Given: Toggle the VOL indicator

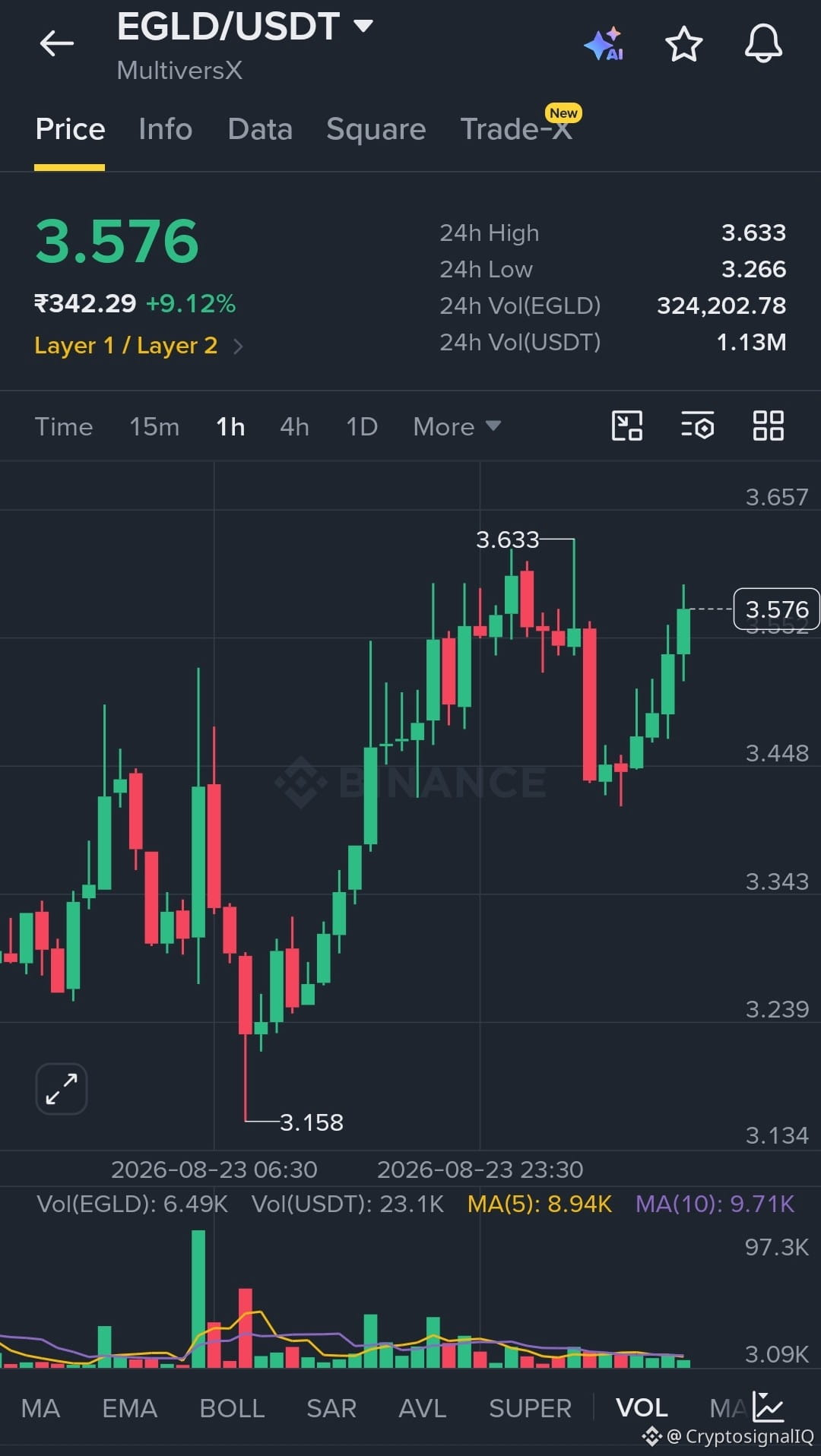Looking at the screenshot, I should pos(642,1408).
